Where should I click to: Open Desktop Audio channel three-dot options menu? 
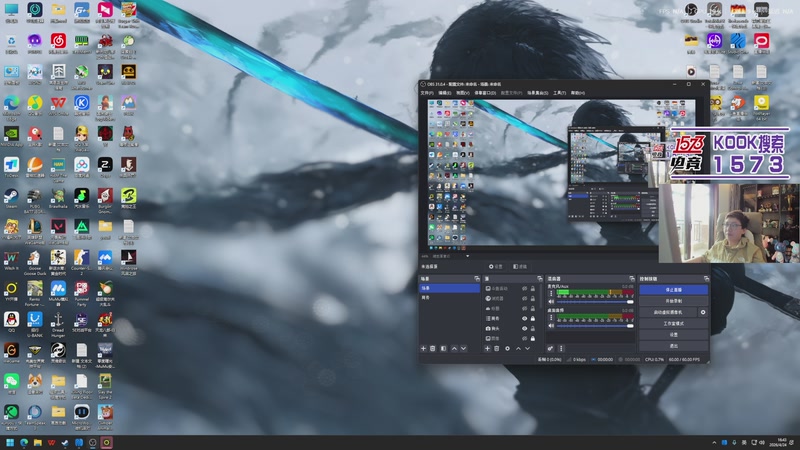(x=551, y=317)
